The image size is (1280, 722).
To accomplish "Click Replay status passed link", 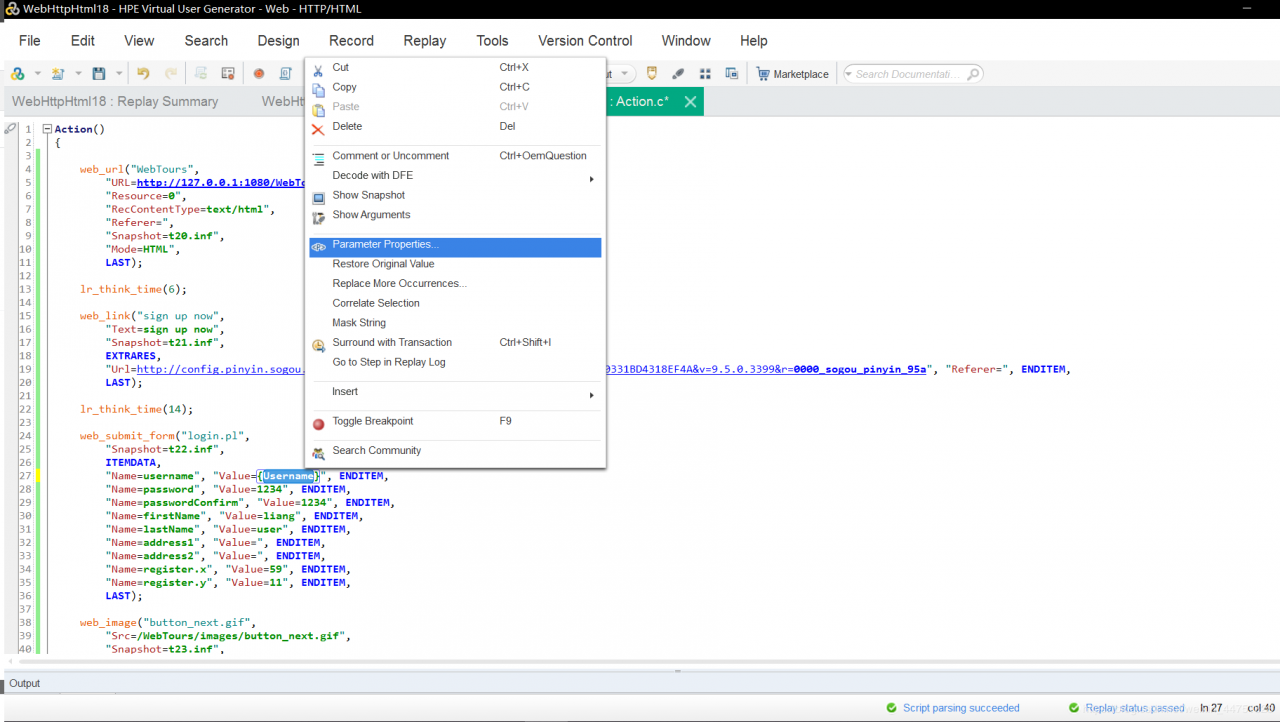I will (x=1134, y=708).
